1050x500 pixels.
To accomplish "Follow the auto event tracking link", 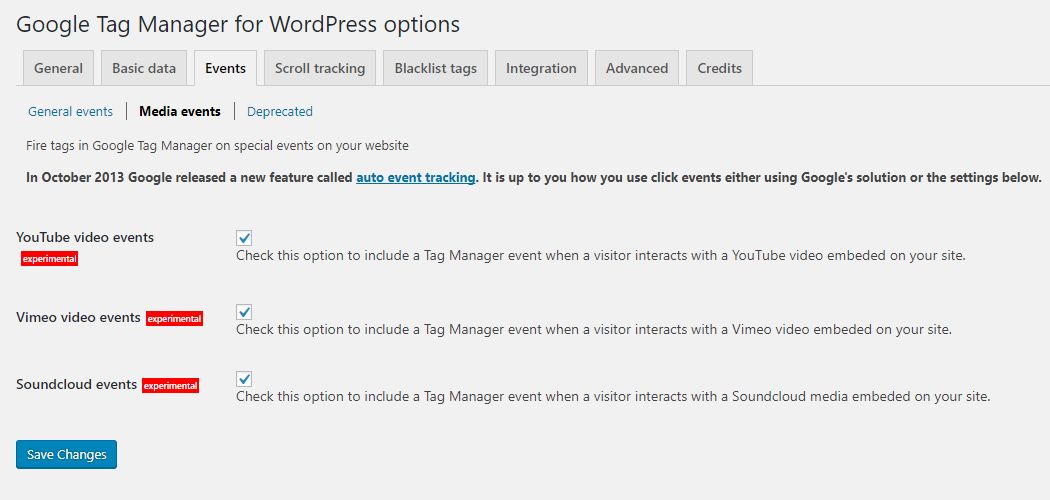I will click(x=415, y=177).
